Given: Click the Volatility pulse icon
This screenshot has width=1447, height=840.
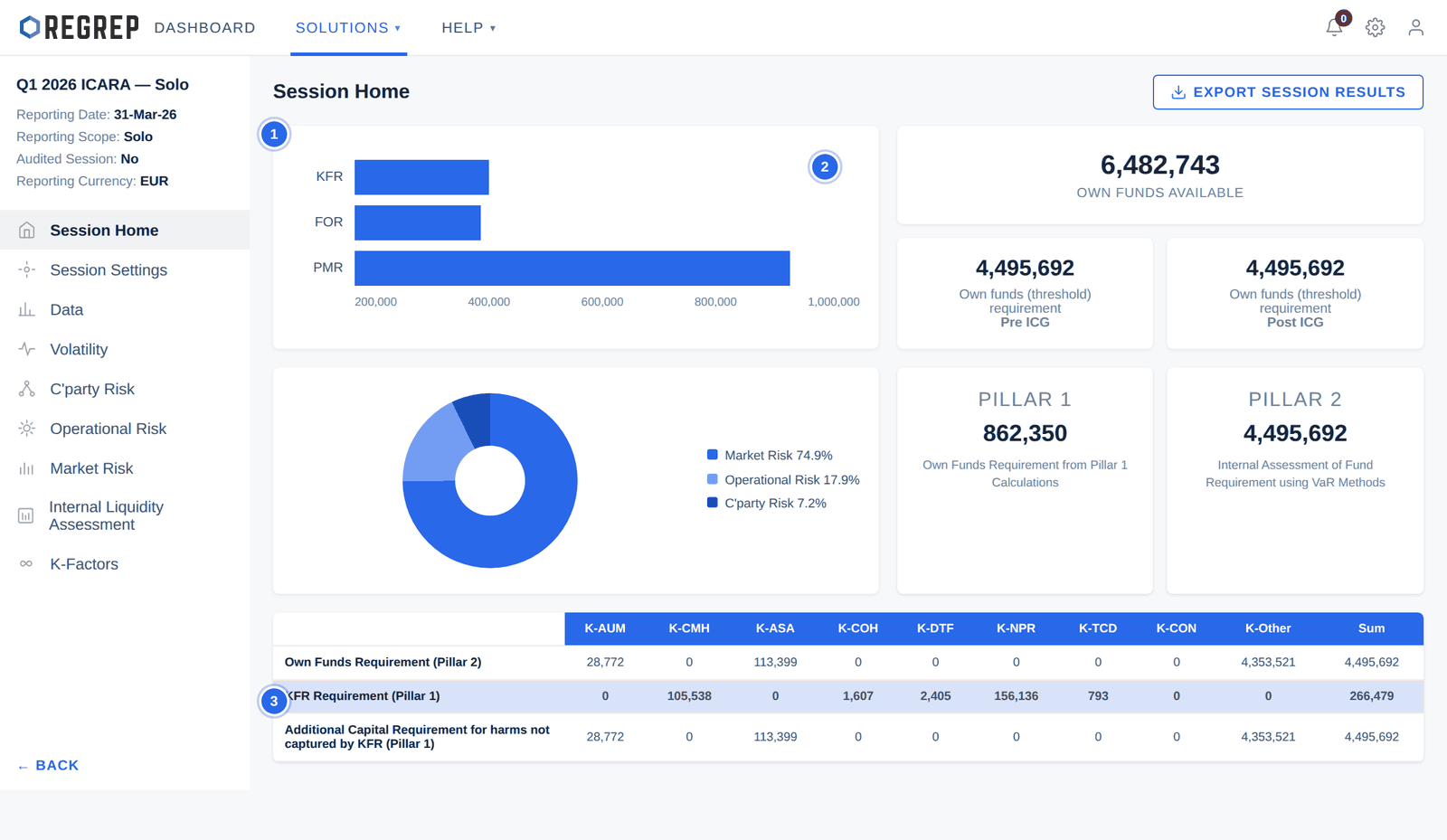Looking at the screenshot, I should [x=27, y=349].
